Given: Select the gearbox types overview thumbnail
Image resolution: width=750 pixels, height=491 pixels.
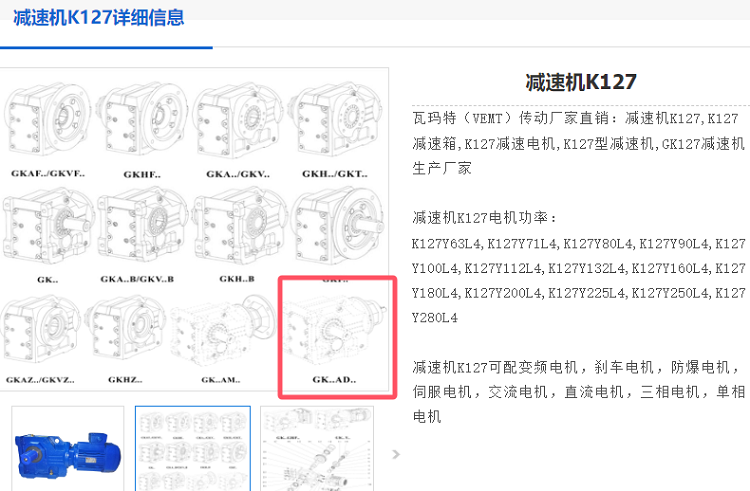Looking at the screenshot, I should [x=193, y=449].
